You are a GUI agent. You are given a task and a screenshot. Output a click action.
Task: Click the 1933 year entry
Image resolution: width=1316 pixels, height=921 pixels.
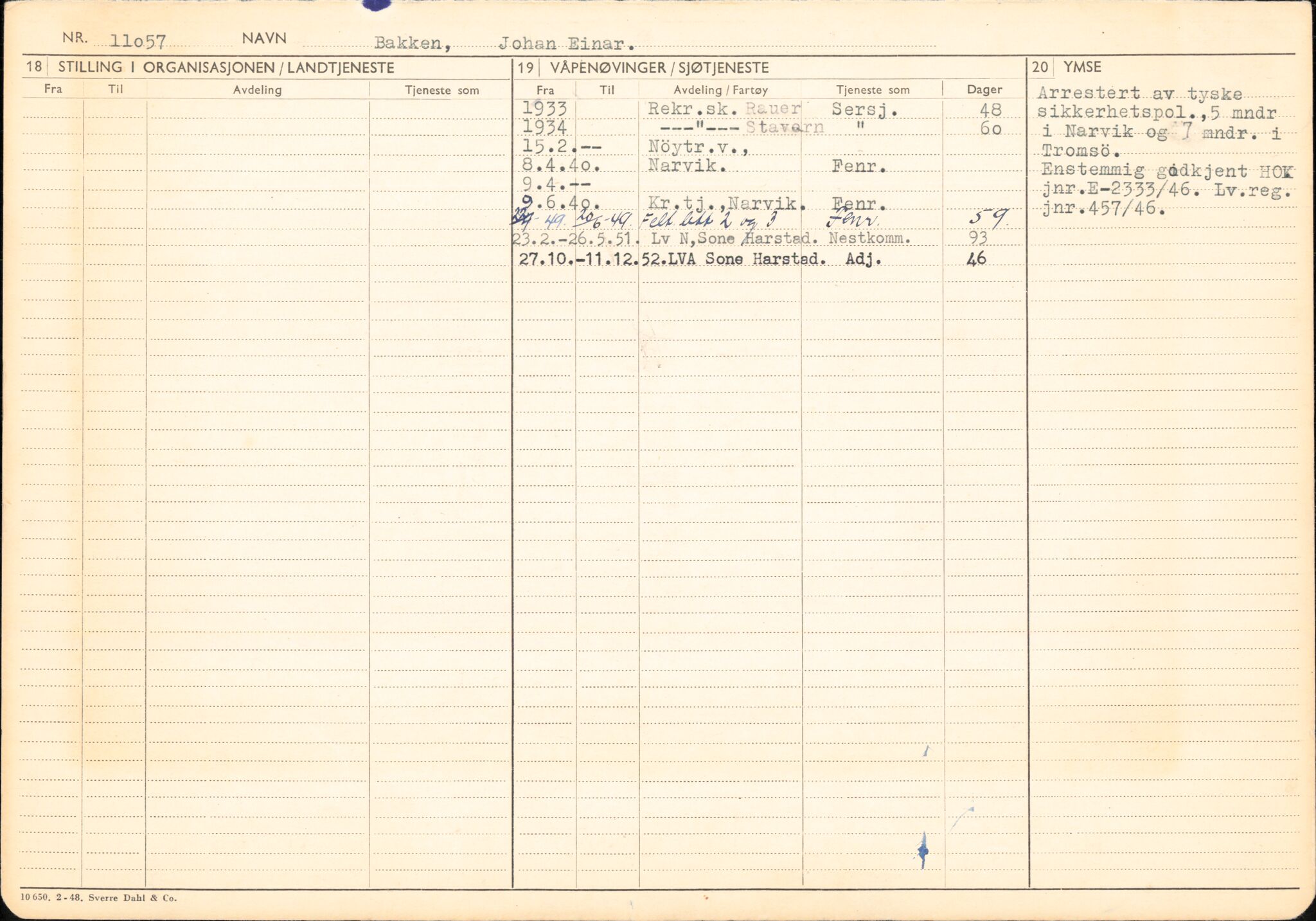pyautogui.click(x=544, y=109)
